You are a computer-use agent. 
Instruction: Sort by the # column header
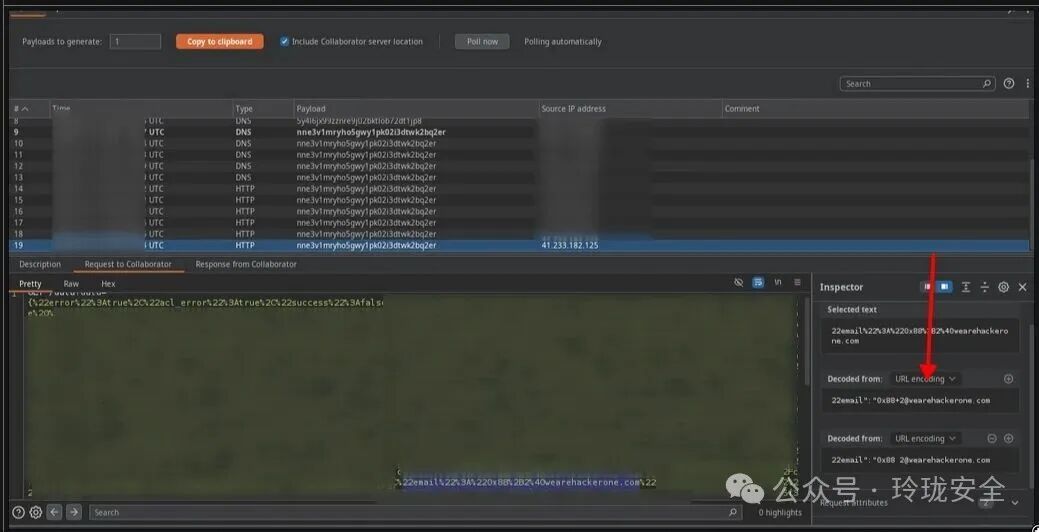click(x=29, y=109)
